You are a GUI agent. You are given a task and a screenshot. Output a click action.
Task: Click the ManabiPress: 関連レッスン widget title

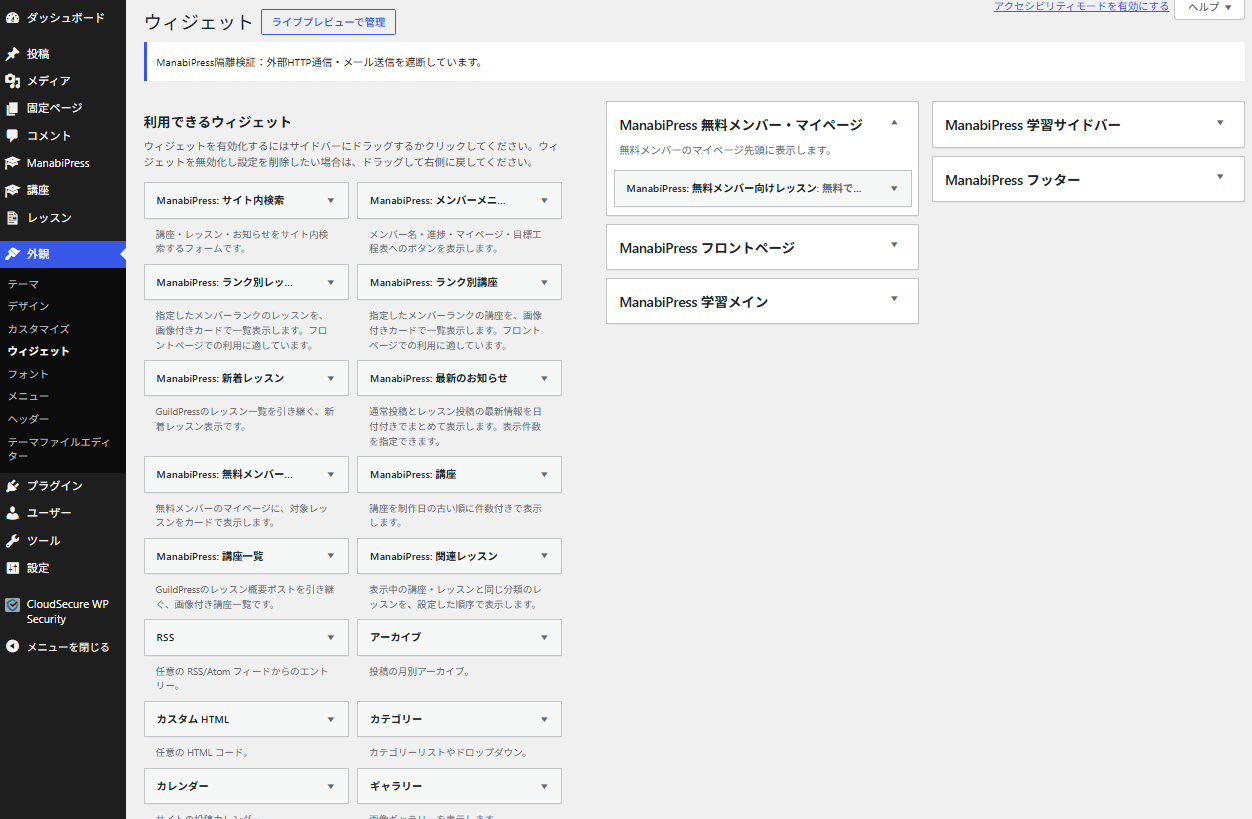434,556
